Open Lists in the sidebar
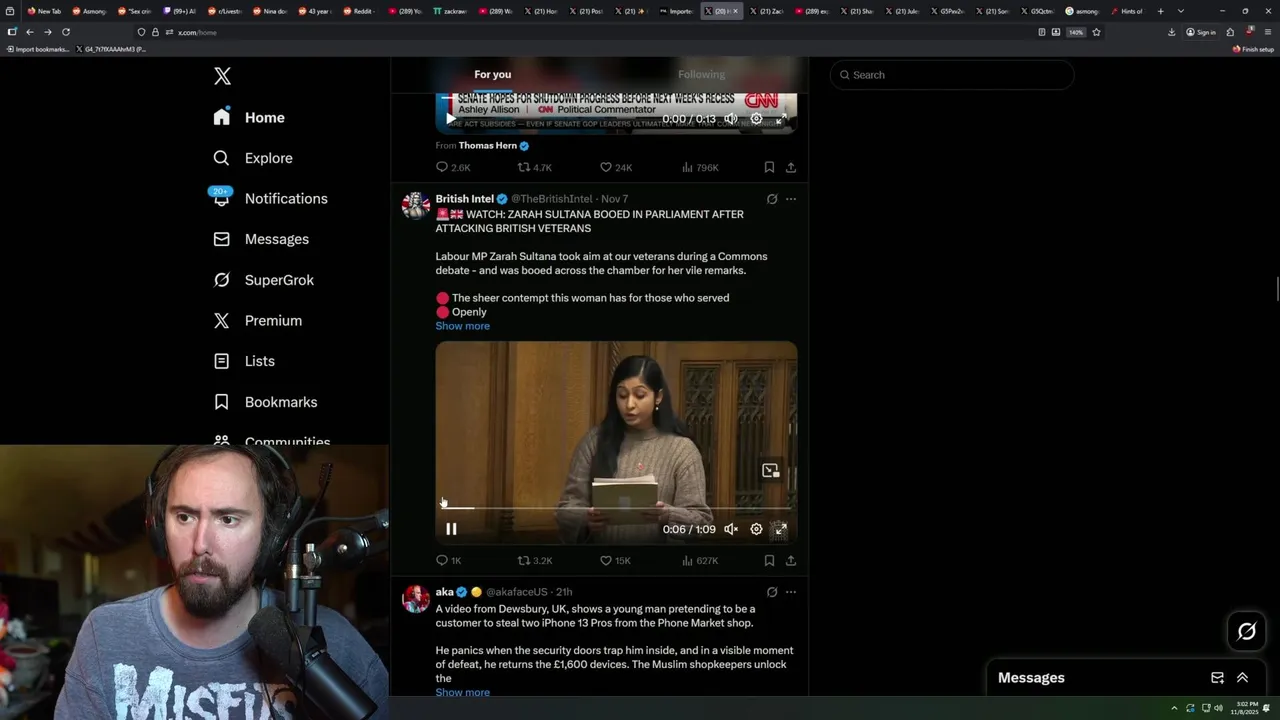Viewport: 1280px width, 720px height. [244, 361]
